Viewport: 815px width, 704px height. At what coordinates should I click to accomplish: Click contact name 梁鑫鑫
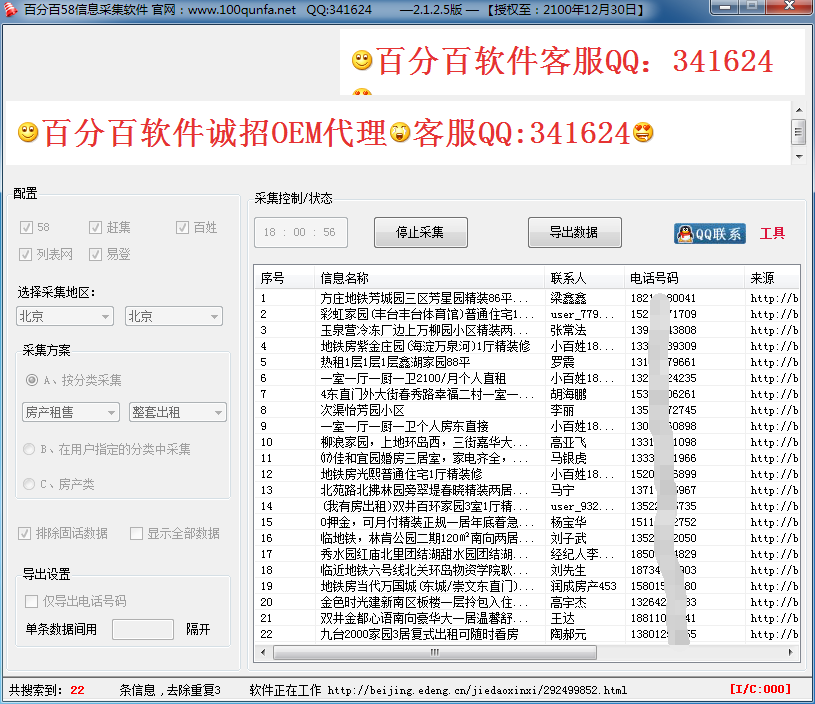pyautogui.click(x=568, y=298)
